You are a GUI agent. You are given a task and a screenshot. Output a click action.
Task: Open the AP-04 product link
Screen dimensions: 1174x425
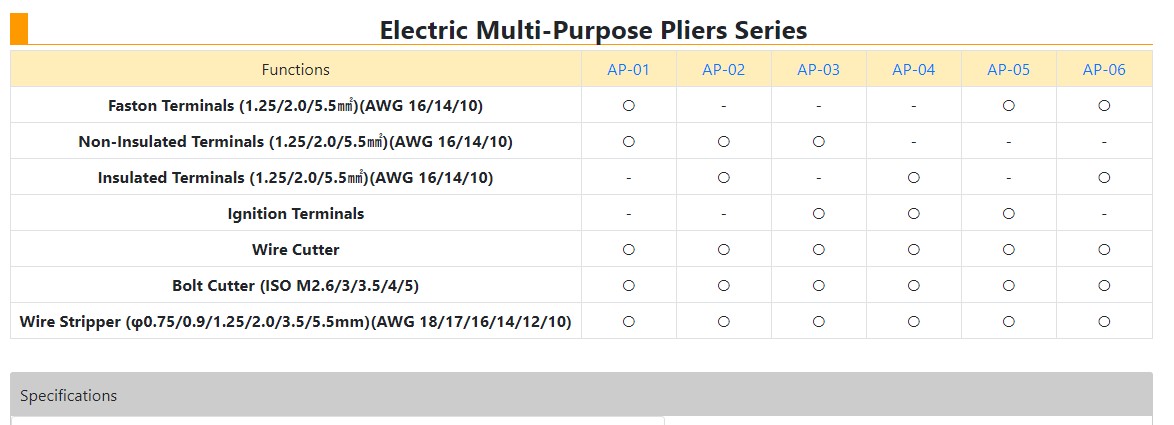pos(913,70)
